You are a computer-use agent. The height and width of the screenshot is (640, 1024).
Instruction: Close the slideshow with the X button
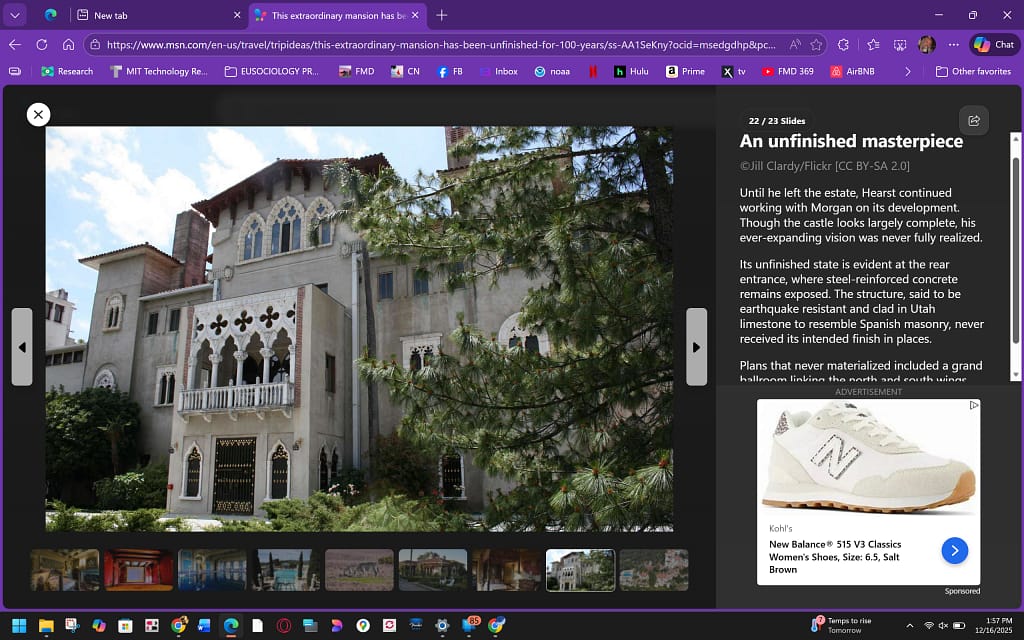click(x=38, y=115)
